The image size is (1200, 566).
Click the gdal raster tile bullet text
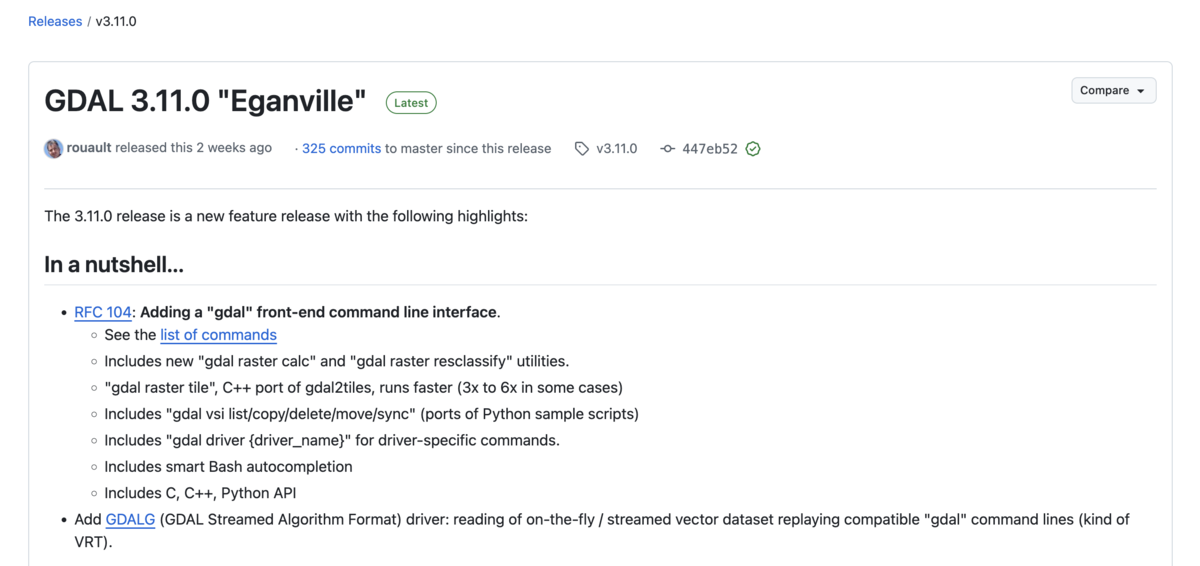(363, 387)
